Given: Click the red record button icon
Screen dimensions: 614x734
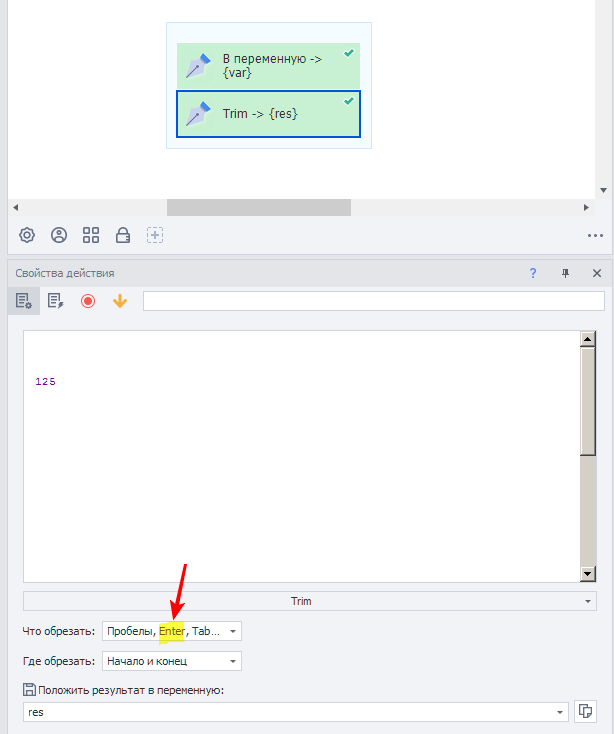Looking at the screenshot, I should pos(88,301).
